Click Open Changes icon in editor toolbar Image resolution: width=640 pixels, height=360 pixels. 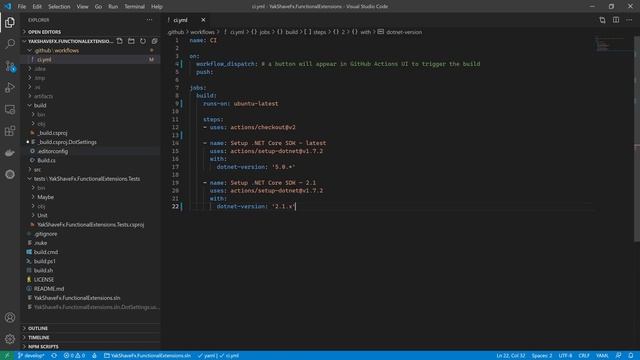[x=602, y=20]
